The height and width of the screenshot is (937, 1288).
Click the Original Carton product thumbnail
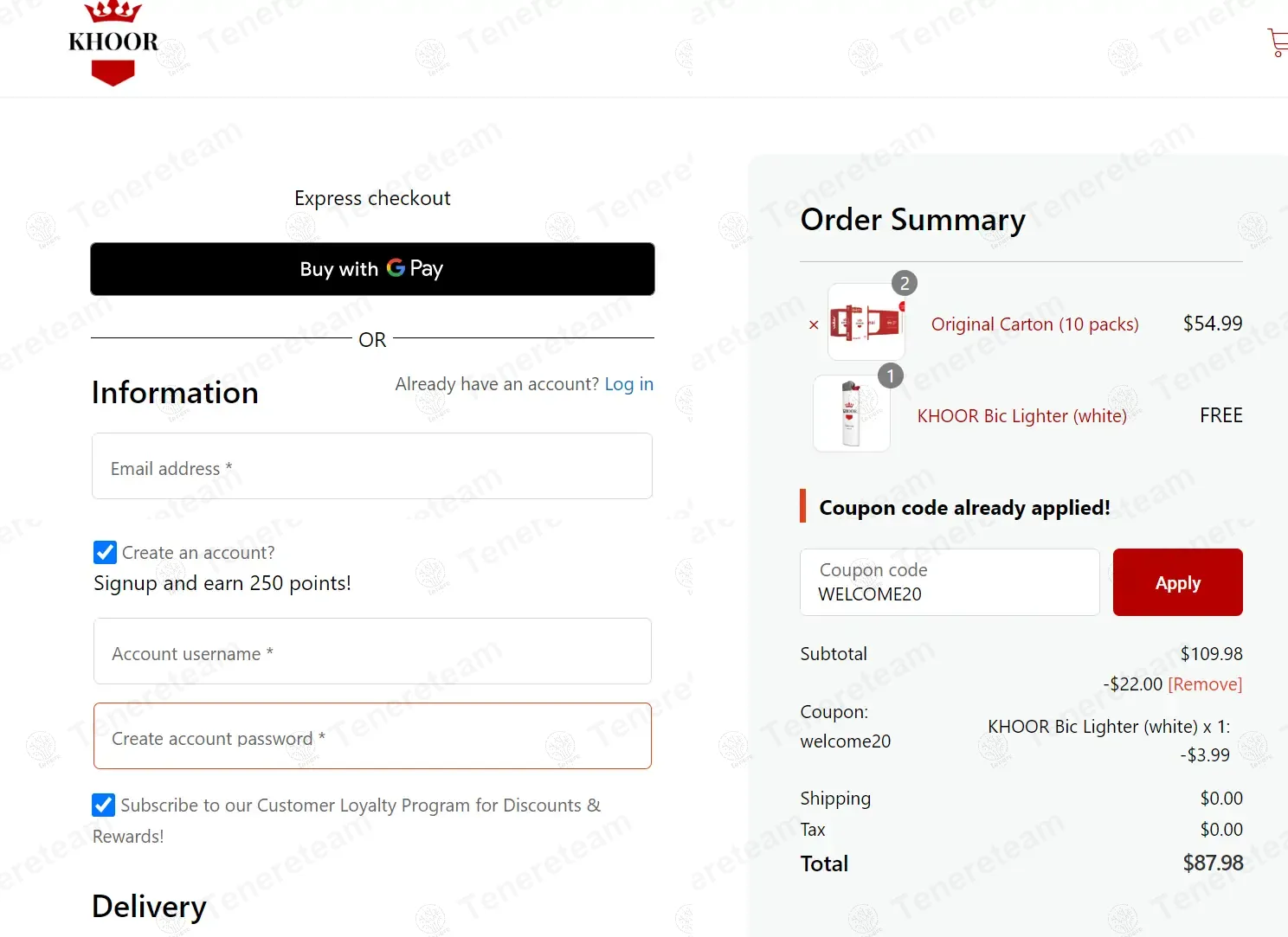point(866,322)
